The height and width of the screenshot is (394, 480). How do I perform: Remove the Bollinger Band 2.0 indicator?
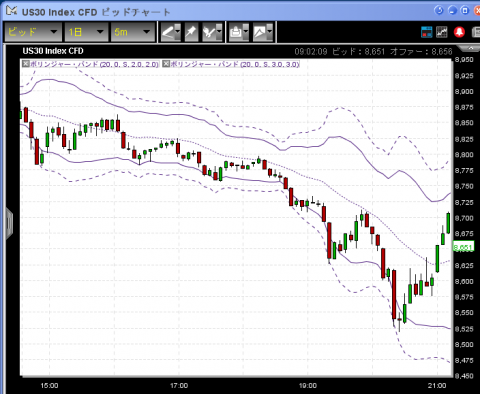(26, 64)
